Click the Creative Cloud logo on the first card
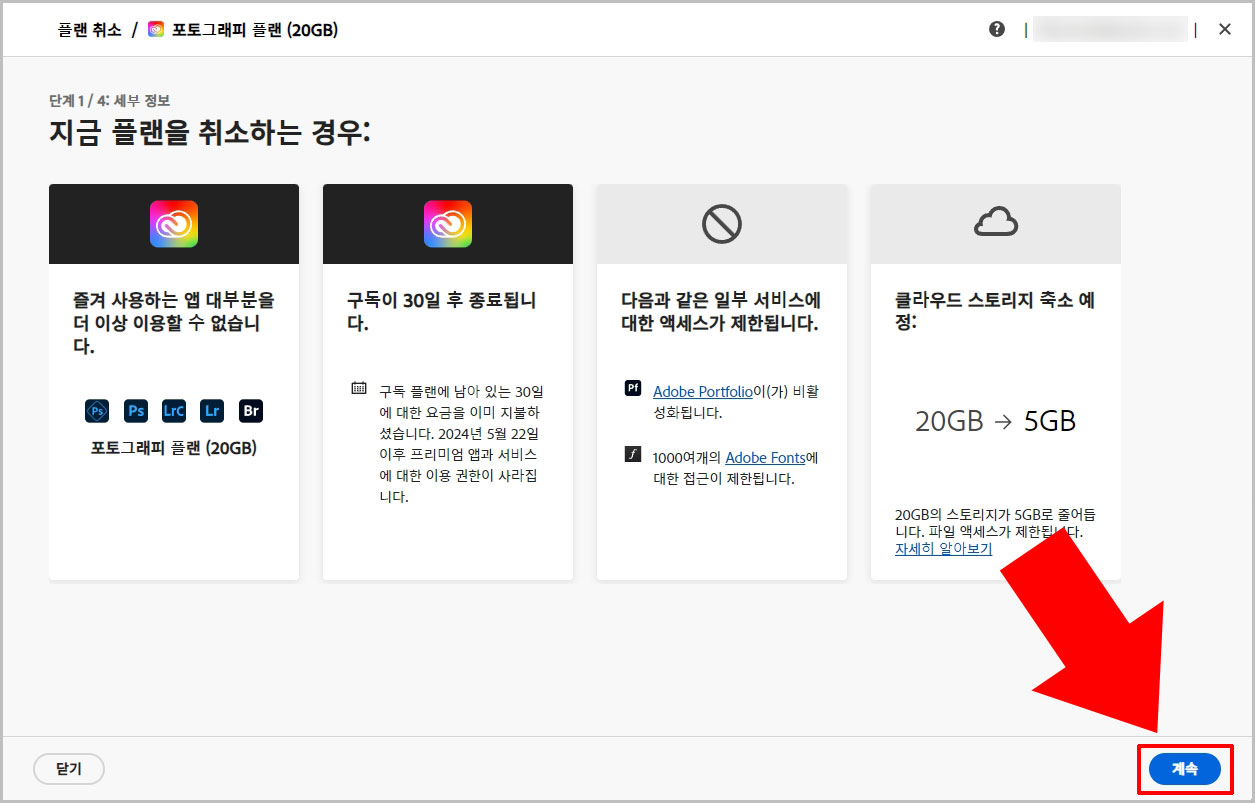The image size is (1255, 803). pos(174,224)
